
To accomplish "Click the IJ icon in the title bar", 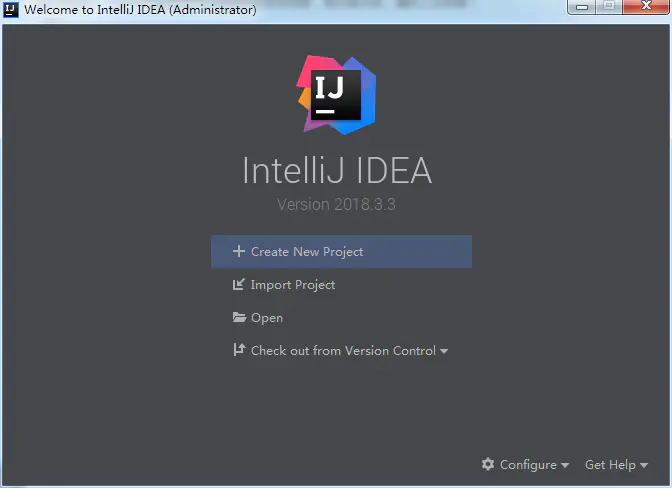I will click(11, 9).
